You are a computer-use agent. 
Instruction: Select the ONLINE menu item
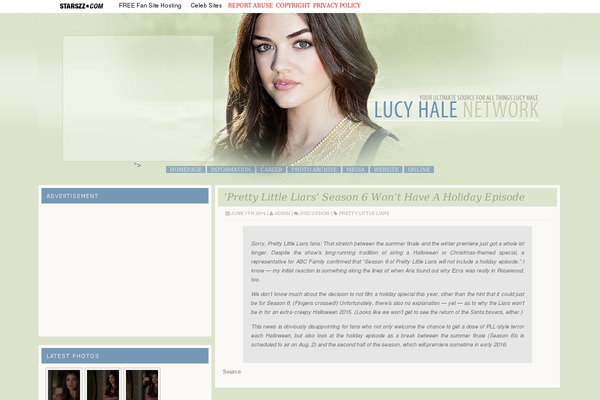[419, 170]
